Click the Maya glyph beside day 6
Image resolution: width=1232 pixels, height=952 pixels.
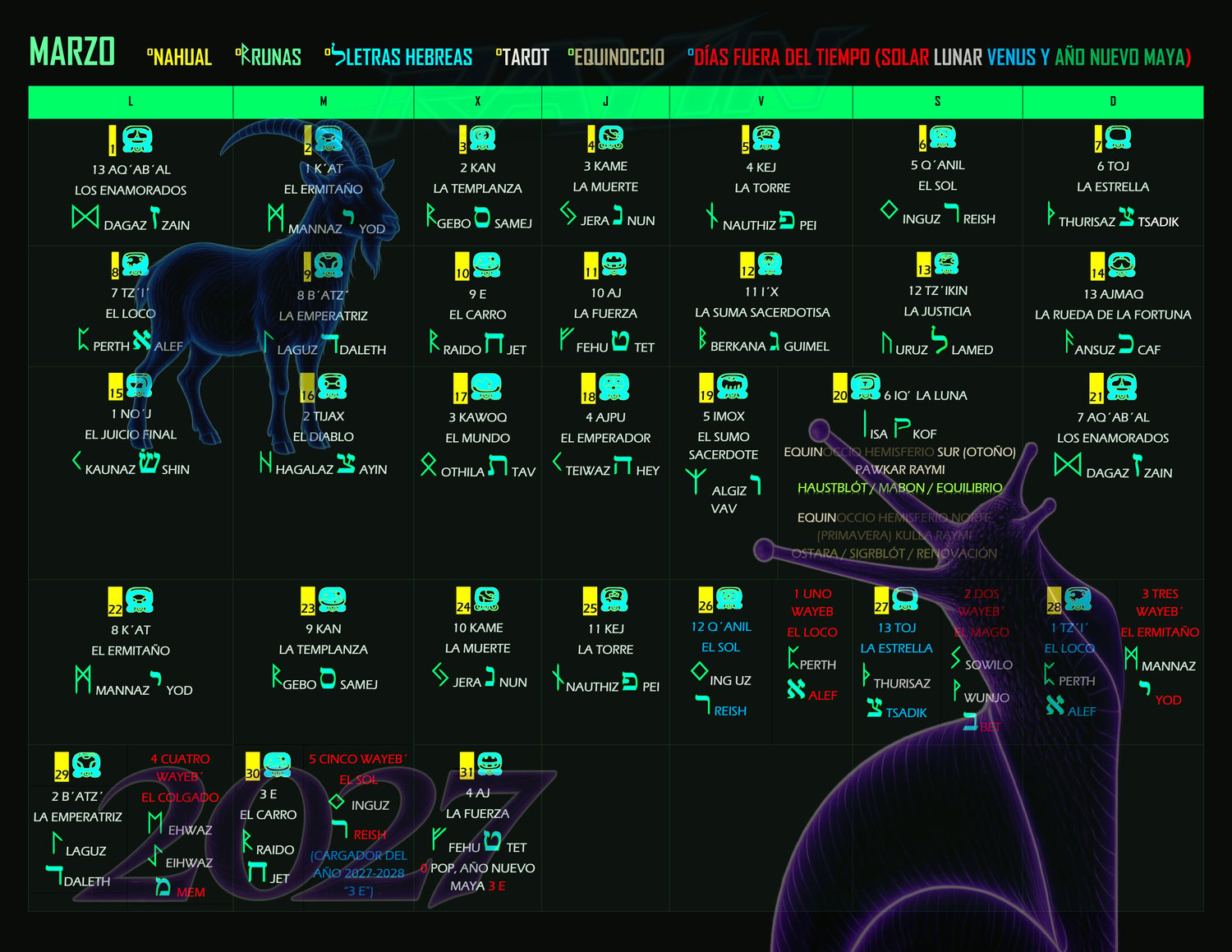tap(942, 136)
